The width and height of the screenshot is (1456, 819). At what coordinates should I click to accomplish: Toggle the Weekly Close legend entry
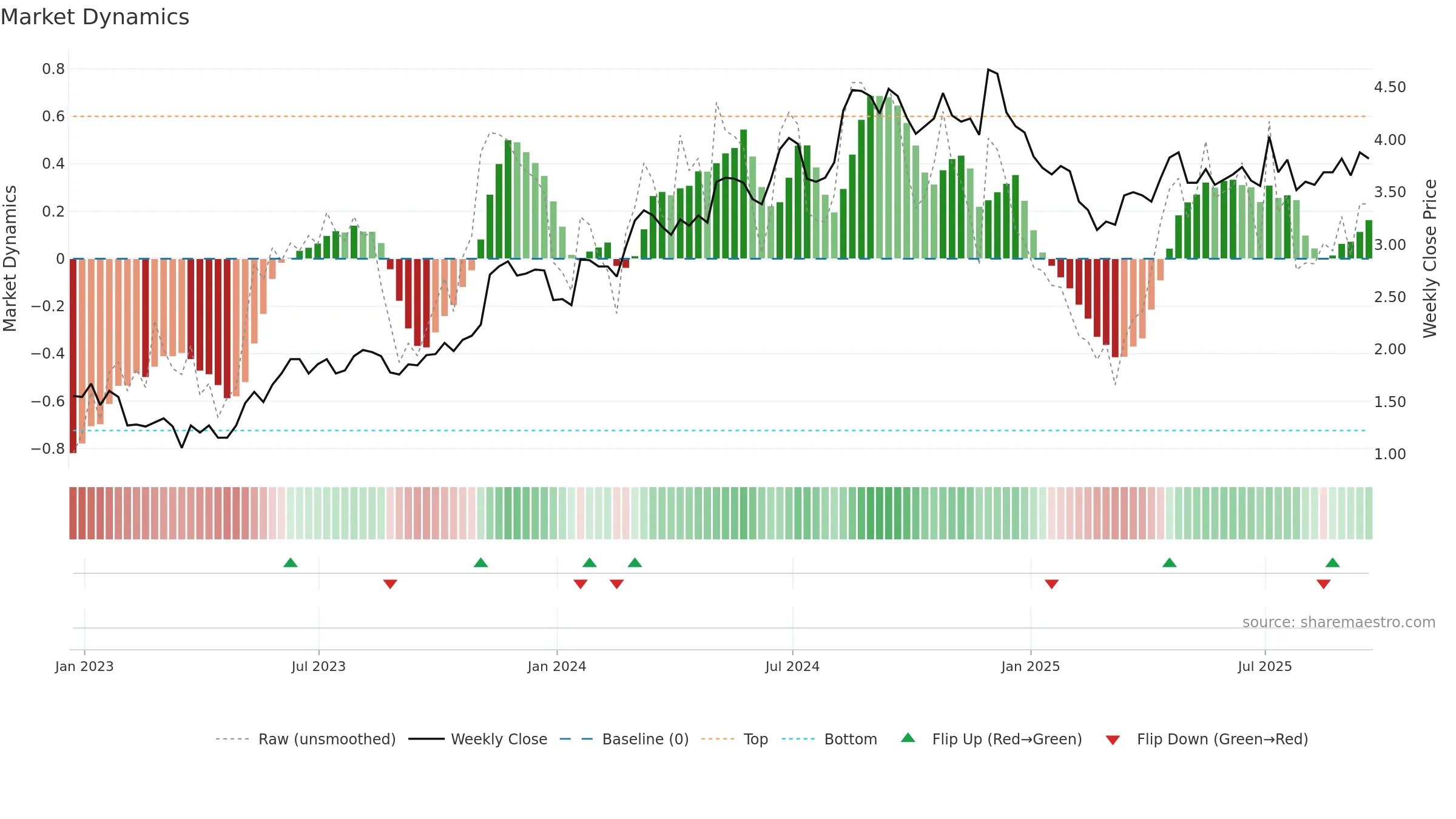478,739
